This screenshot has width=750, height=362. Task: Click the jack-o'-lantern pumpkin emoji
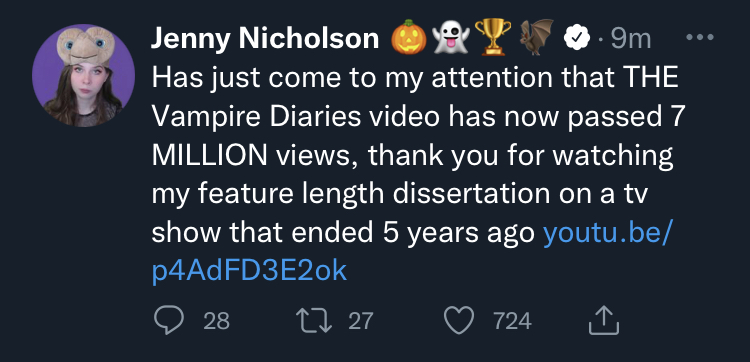[409, 37]
